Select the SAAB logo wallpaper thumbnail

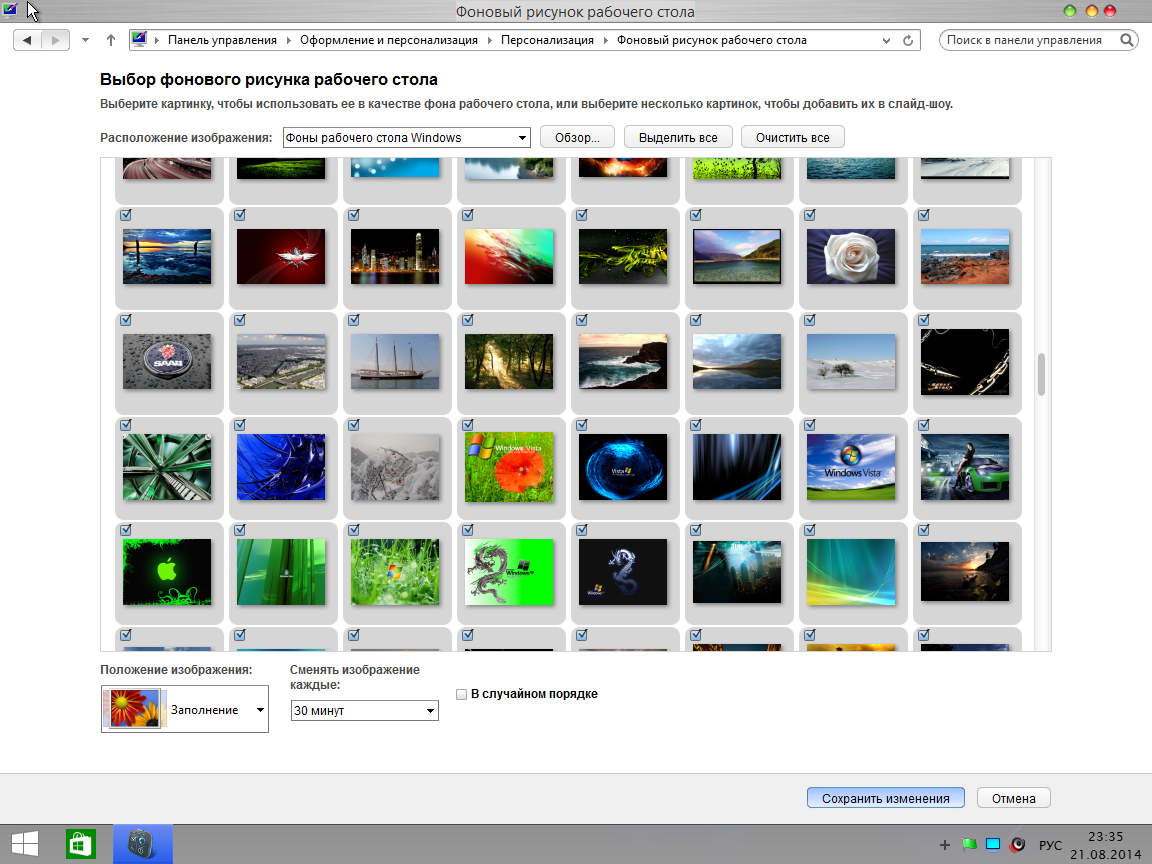[167, 361]
